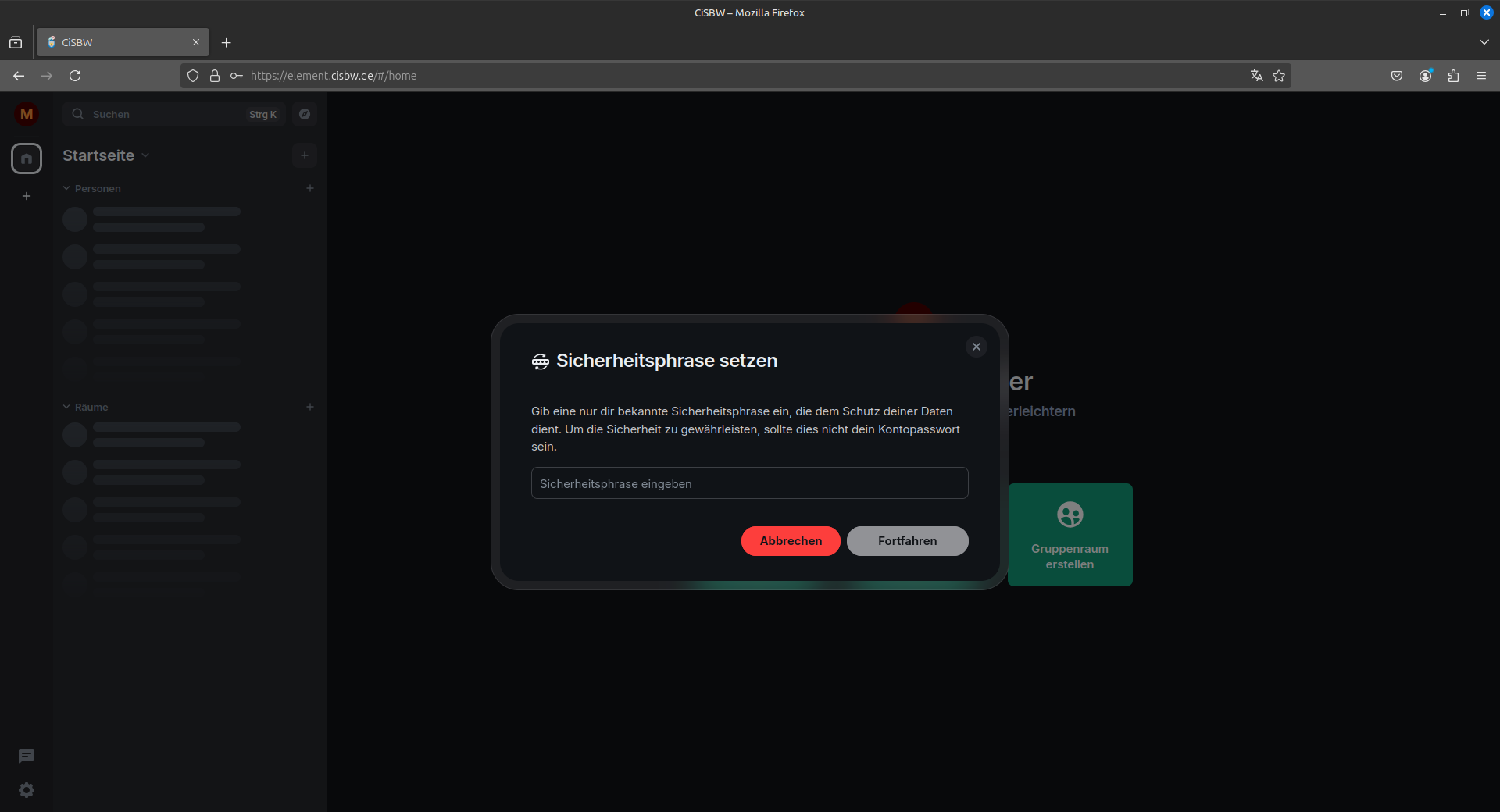
Task: Close the Sicherheitsphrase dialog
Action: [x=976, y=347]
